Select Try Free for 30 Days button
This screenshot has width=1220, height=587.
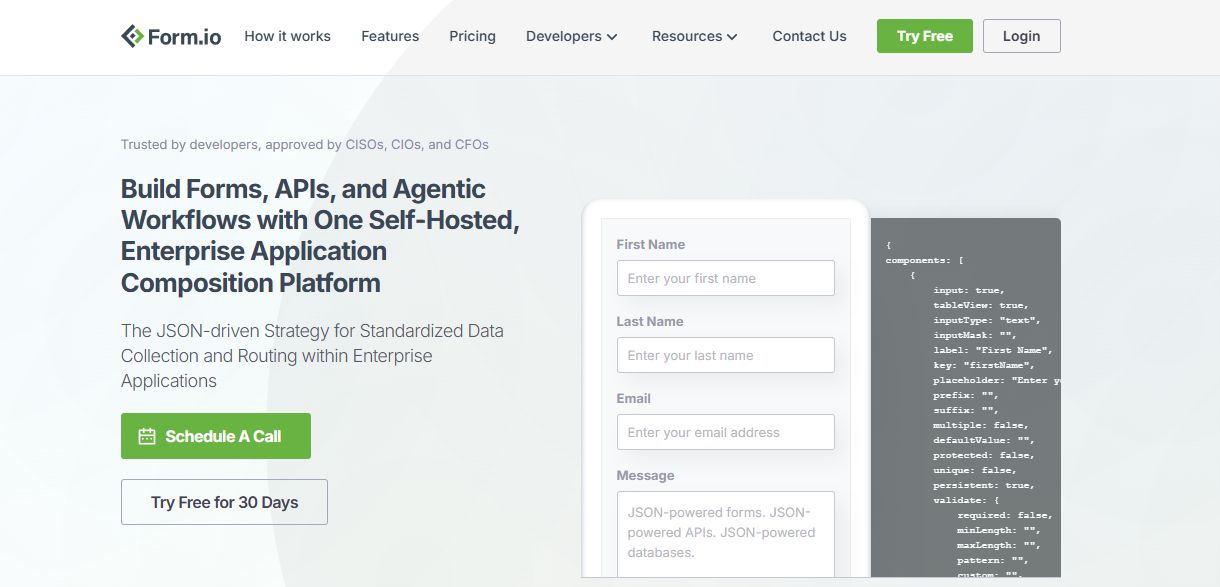(224, 502)
